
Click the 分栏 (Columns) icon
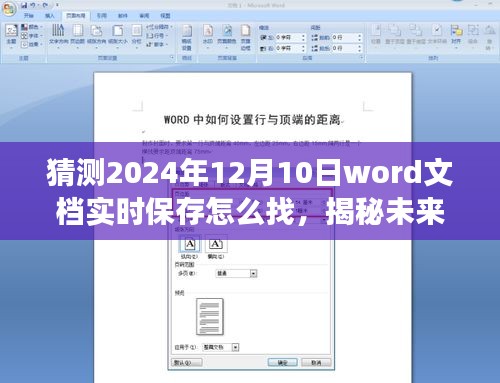(x=136, y=30)
